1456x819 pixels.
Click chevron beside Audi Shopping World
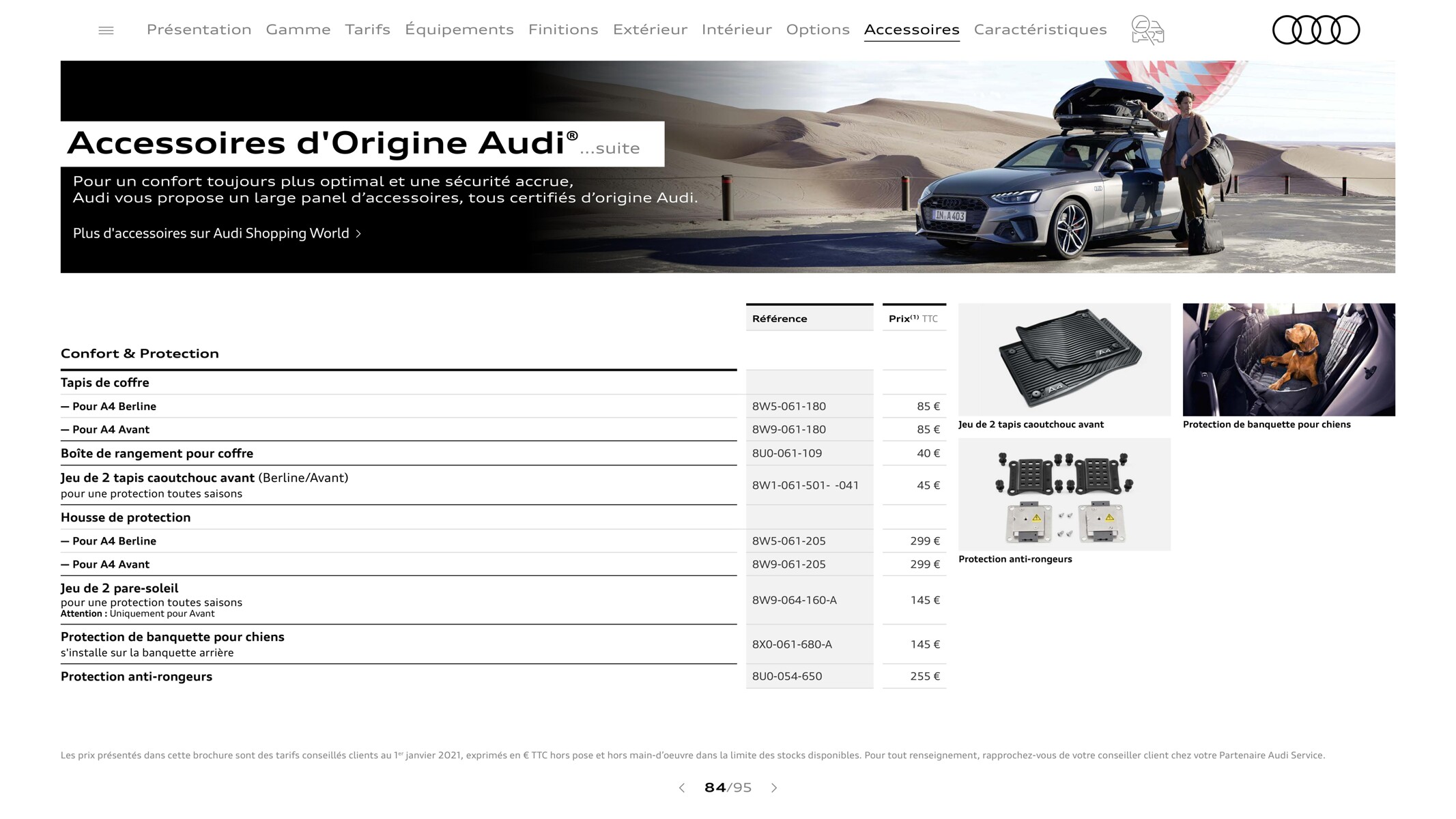pyautogui.click(x=358, y=234)
